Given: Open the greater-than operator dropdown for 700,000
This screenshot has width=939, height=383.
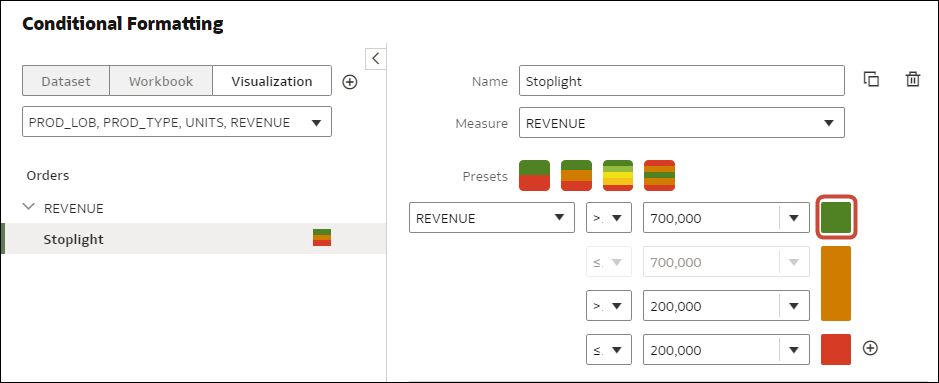Looking at the screenshot, I should 608,218.
